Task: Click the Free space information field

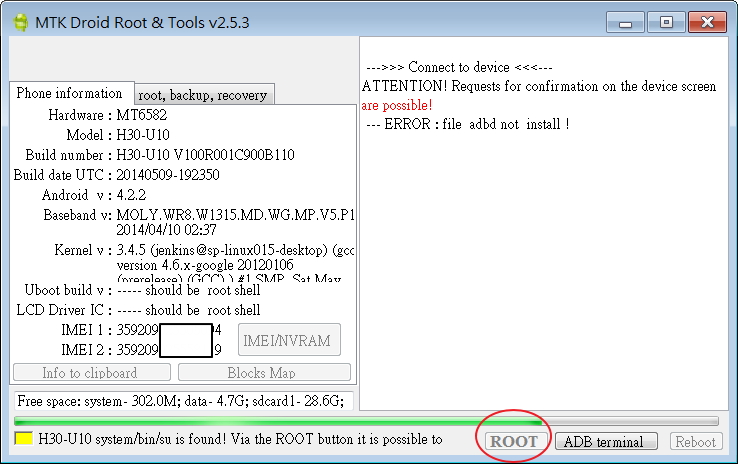Action: click(x=184, y=401)
